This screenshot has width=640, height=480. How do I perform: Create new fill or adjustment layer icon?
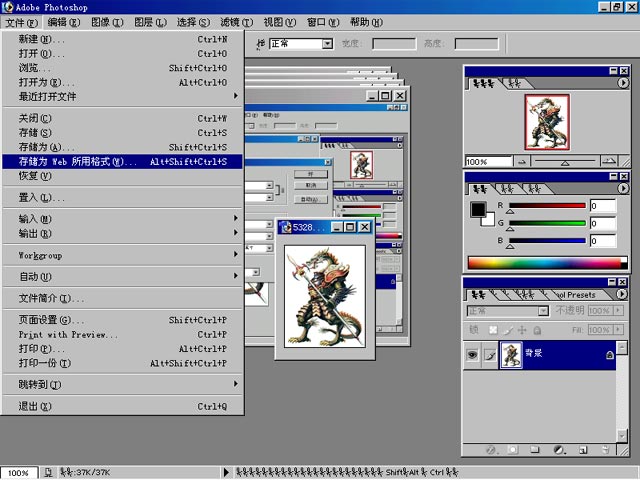click(559, 450)
